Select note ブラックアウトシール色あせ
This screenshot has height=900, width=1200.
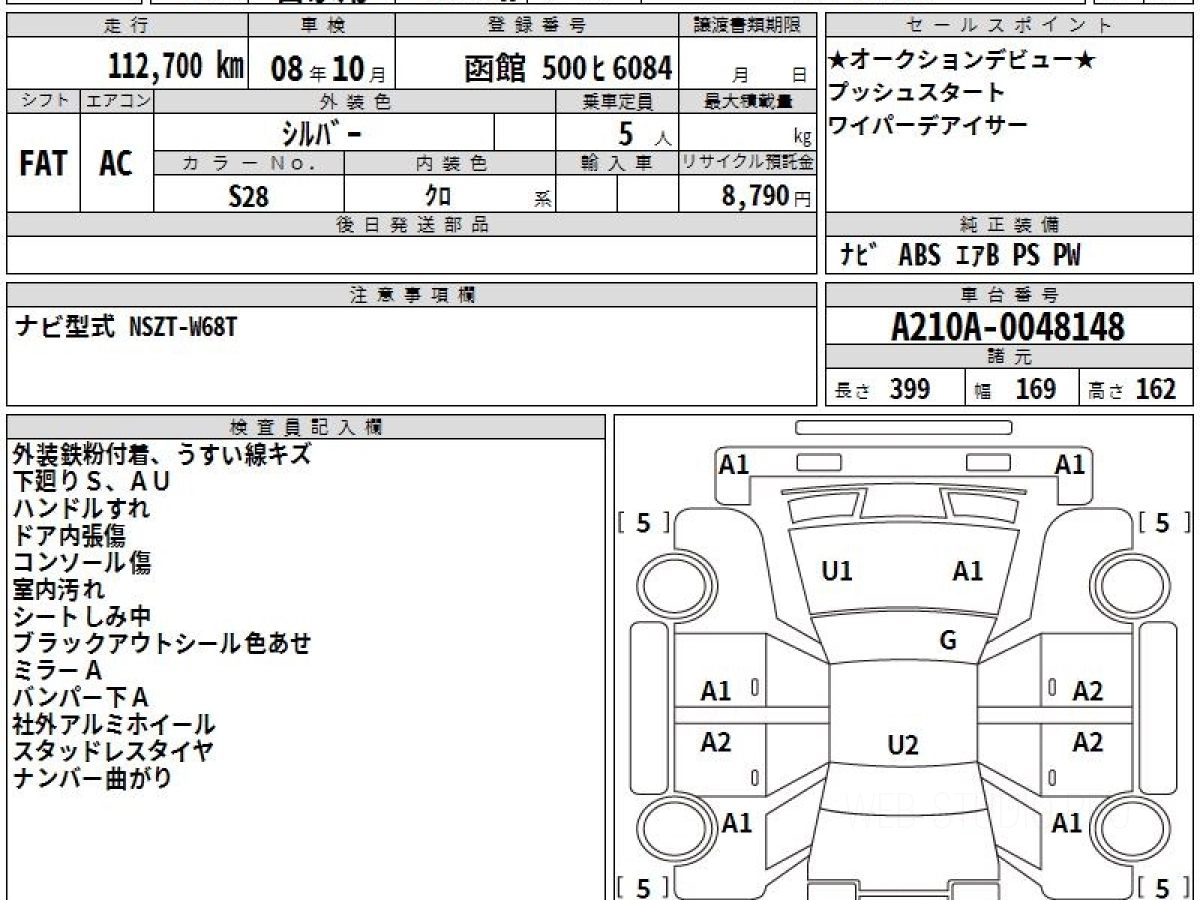point(162,643)
